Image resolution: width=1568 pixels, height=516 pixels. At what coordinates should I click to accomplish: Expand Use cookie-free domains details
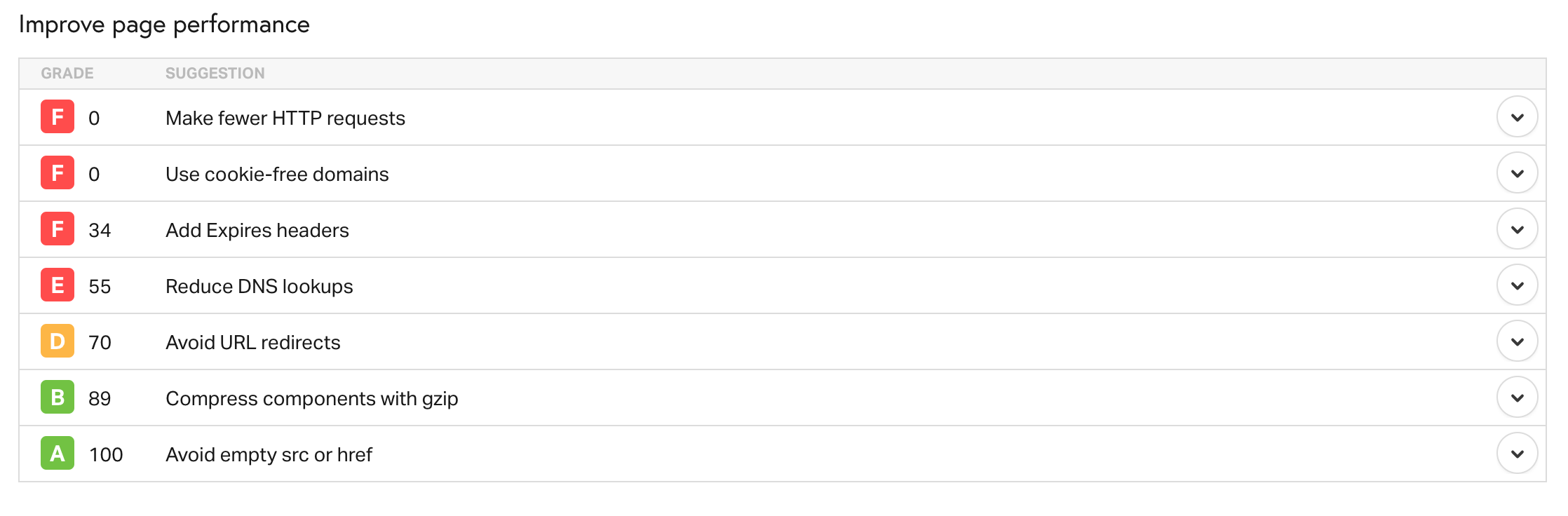tap(1517, 173)
